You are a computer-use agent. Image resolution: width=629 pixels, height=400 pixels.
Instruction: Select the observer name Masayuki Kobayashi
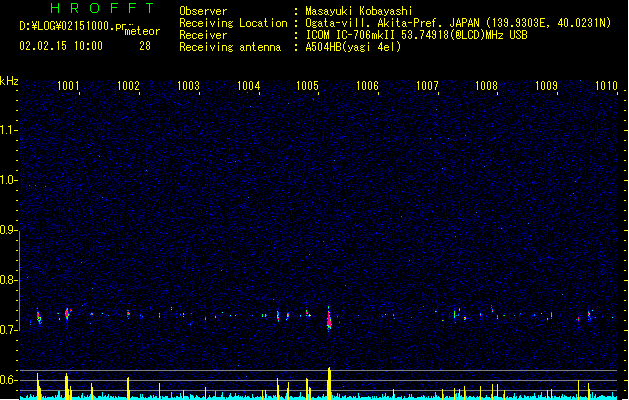[359, 11]
